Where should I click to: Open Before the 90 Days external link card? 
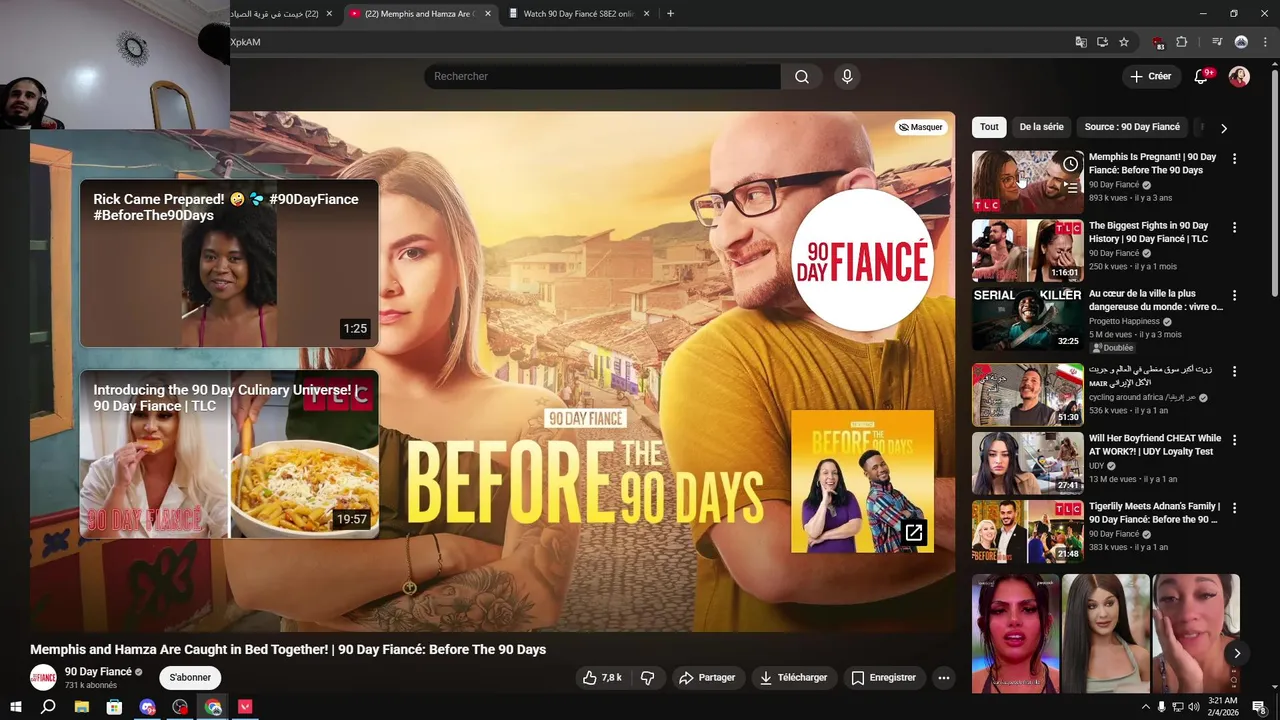[862, 481]
